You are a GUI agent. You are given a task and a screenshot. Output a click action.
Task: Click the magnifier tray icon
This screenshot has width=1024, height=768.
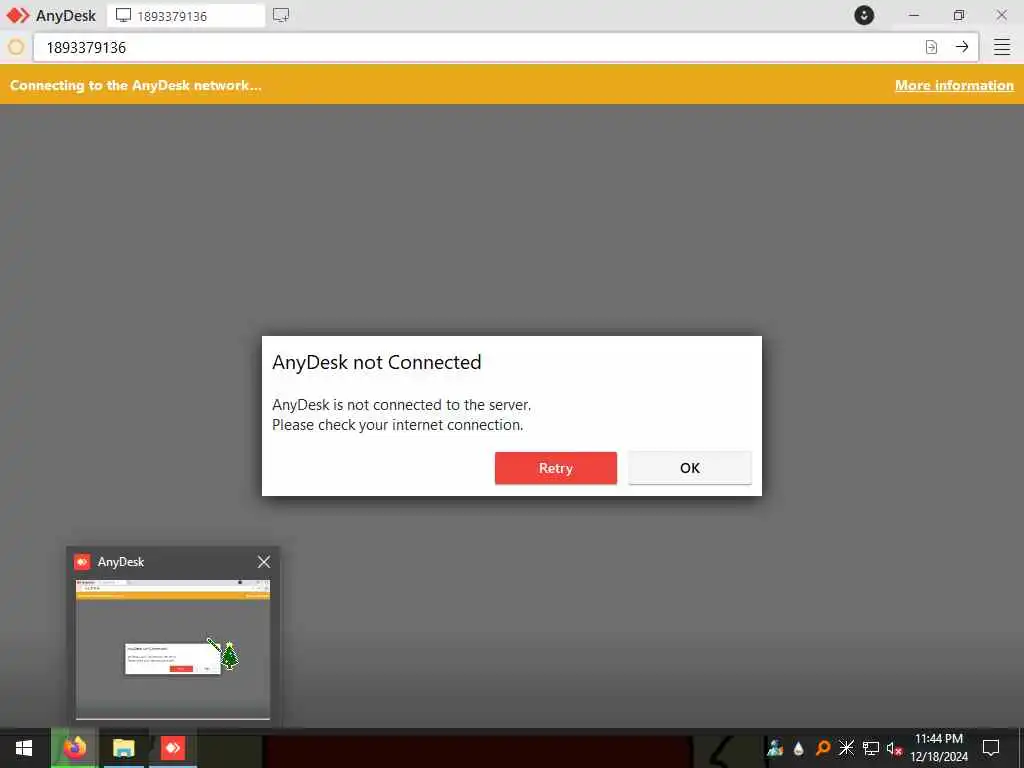(823, 748)
